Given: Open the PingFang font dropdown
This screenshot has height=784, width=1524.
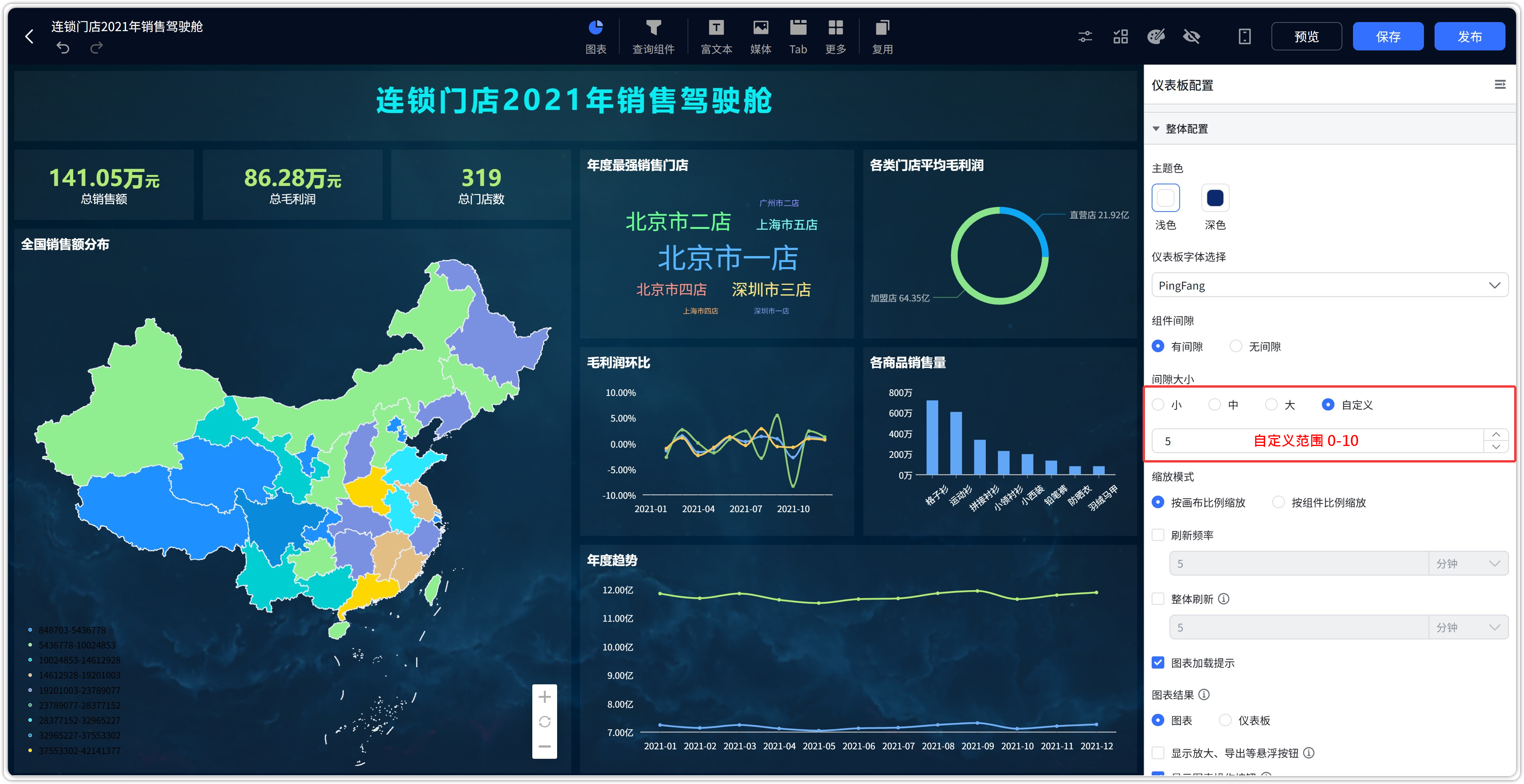Looking at the screenshot, I should tap(1329, 285).
